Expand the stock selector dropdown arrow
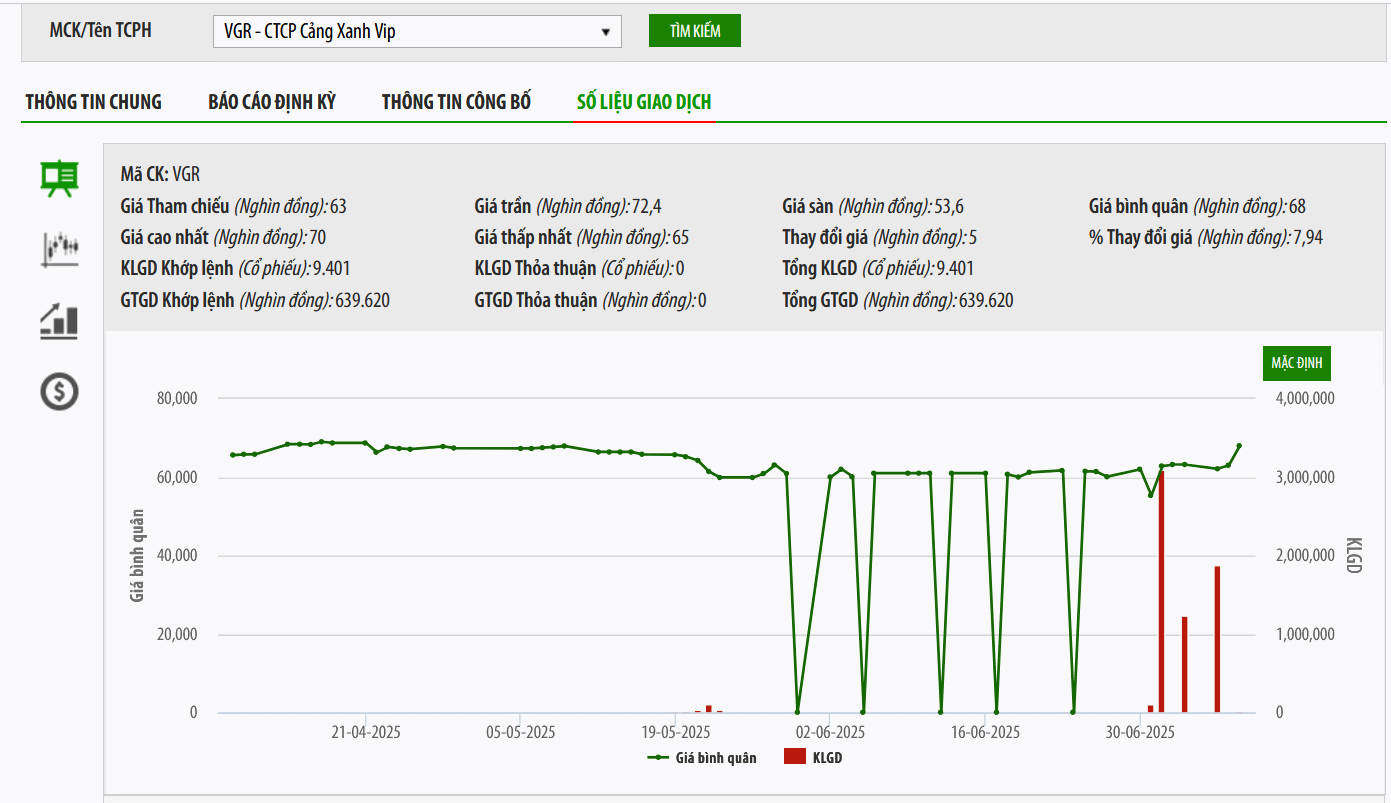 pos(605,32)
